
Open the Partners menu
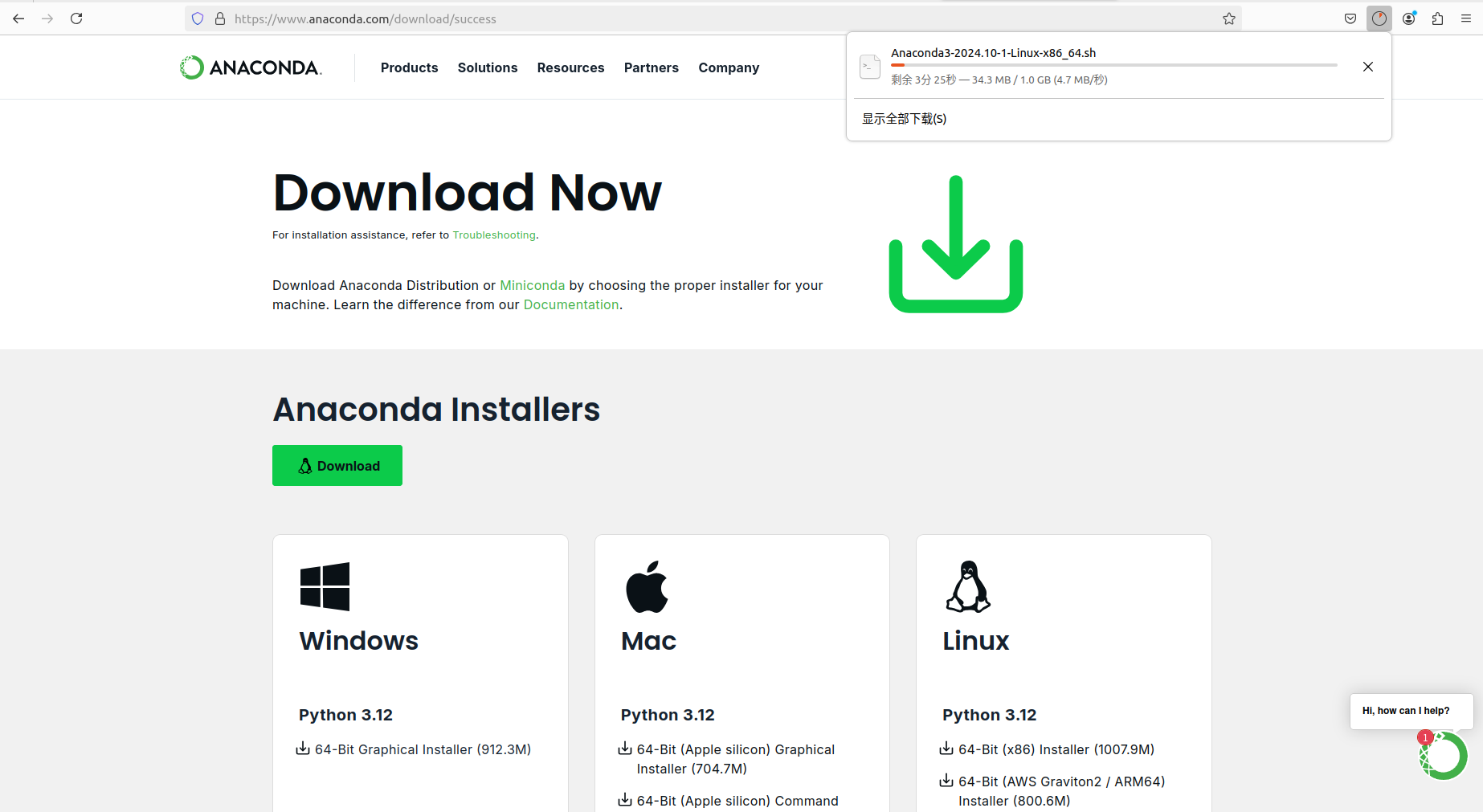652,67
